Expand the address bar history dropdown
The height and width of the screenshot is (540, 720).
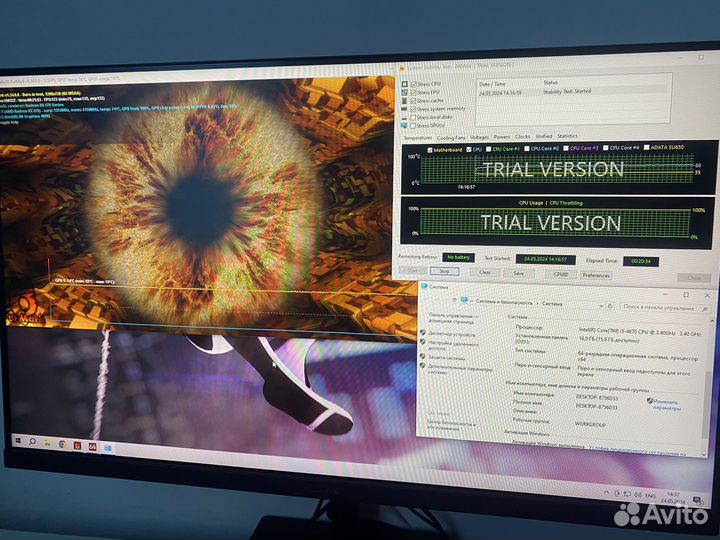click(601, 305)
